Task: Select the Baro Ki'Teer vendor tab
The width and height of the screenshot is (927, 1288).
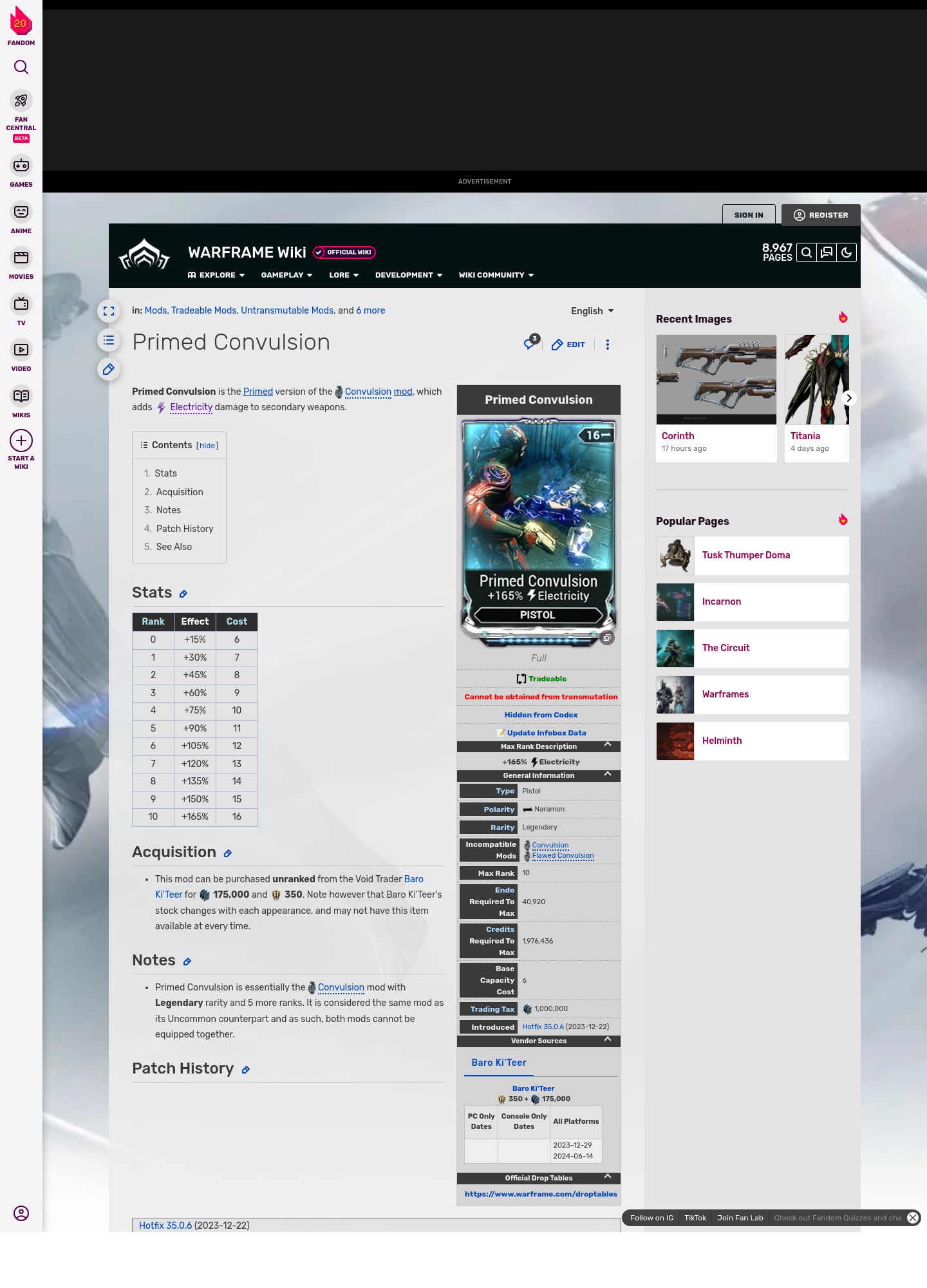Action: pyautogui.click(x=499, y=1063)
